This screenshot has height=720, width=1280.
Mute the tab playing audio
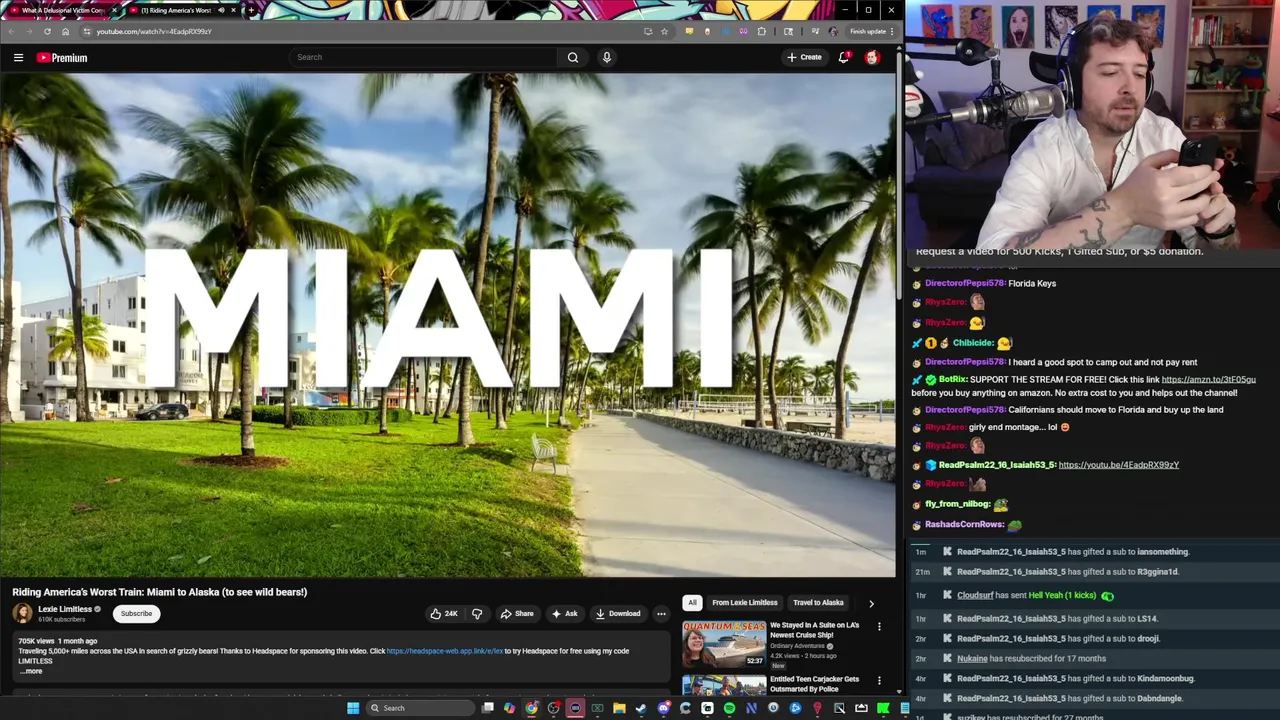point(221,10)
